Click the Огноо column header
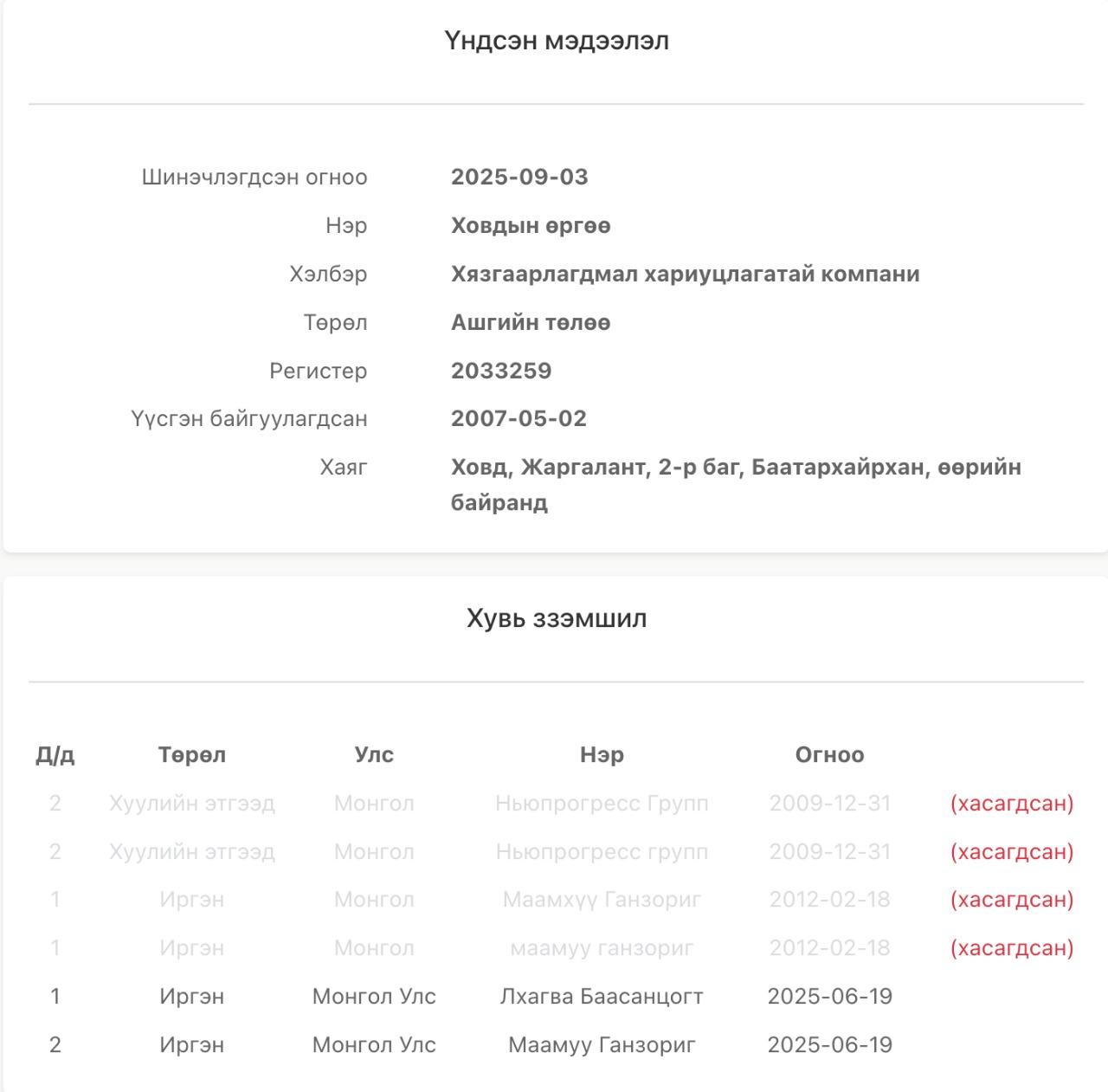1108x1092 pixels. click(x=829, y=754)
